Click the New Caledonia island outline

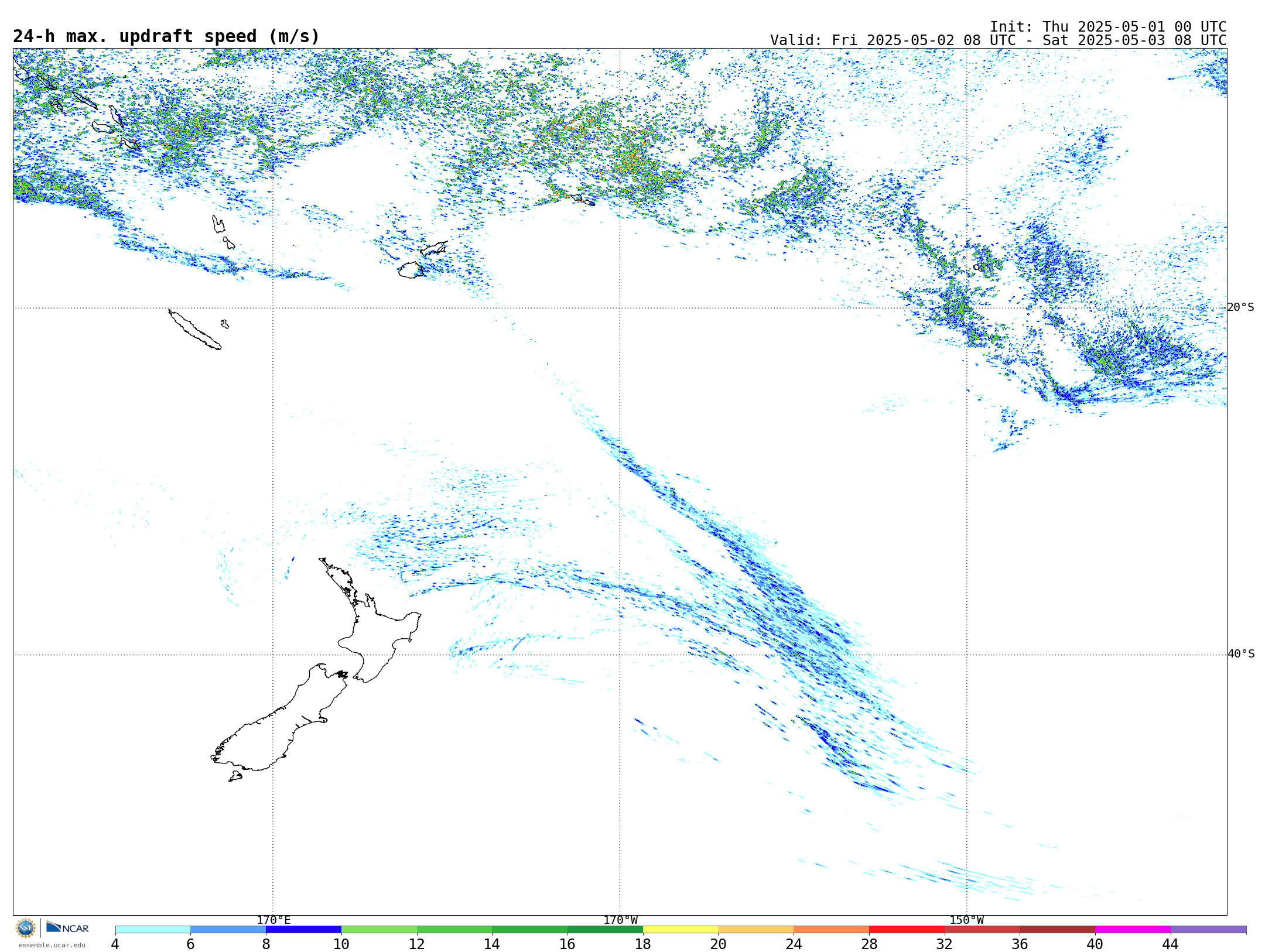tap(194, 330)
